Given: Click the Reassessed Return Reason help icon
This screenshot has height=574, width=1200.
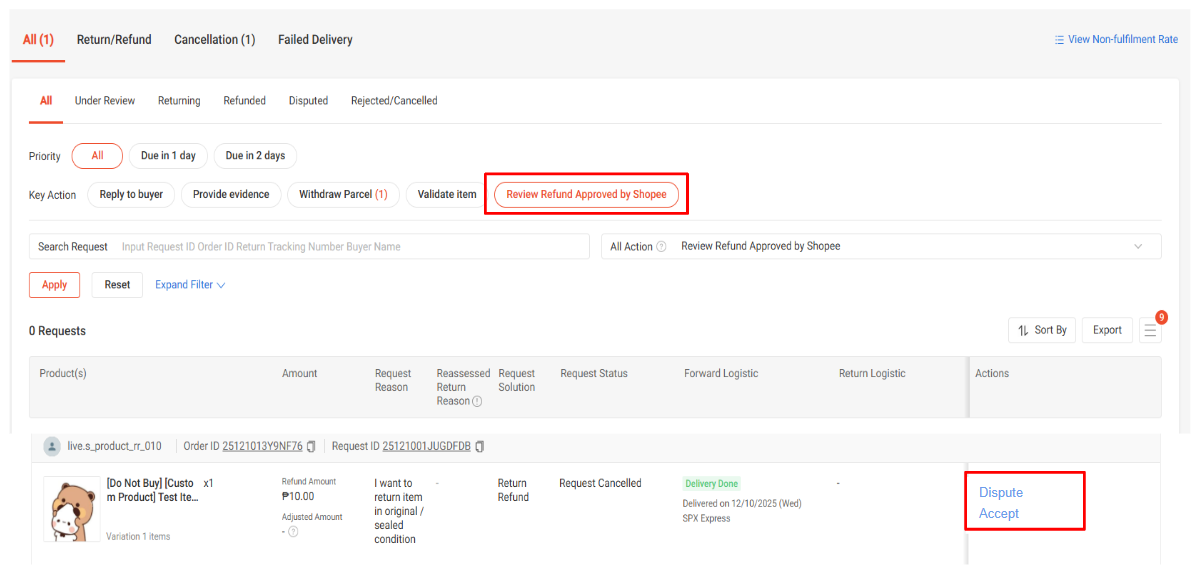Looking at the screenshot, I should [x=477, y=401].
